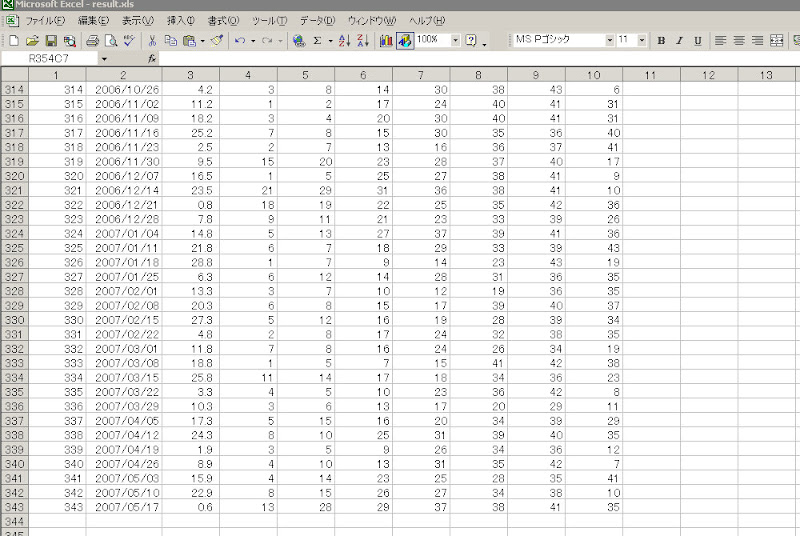Open the 書式(O) menu
The image size is (800, 536).
point(223,21)
